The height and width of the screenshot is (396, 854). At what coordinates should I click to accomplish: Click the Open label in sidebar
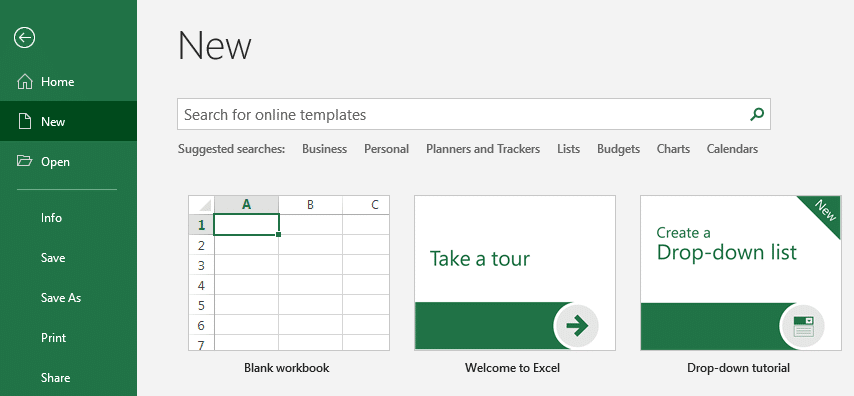click(56, 162)
